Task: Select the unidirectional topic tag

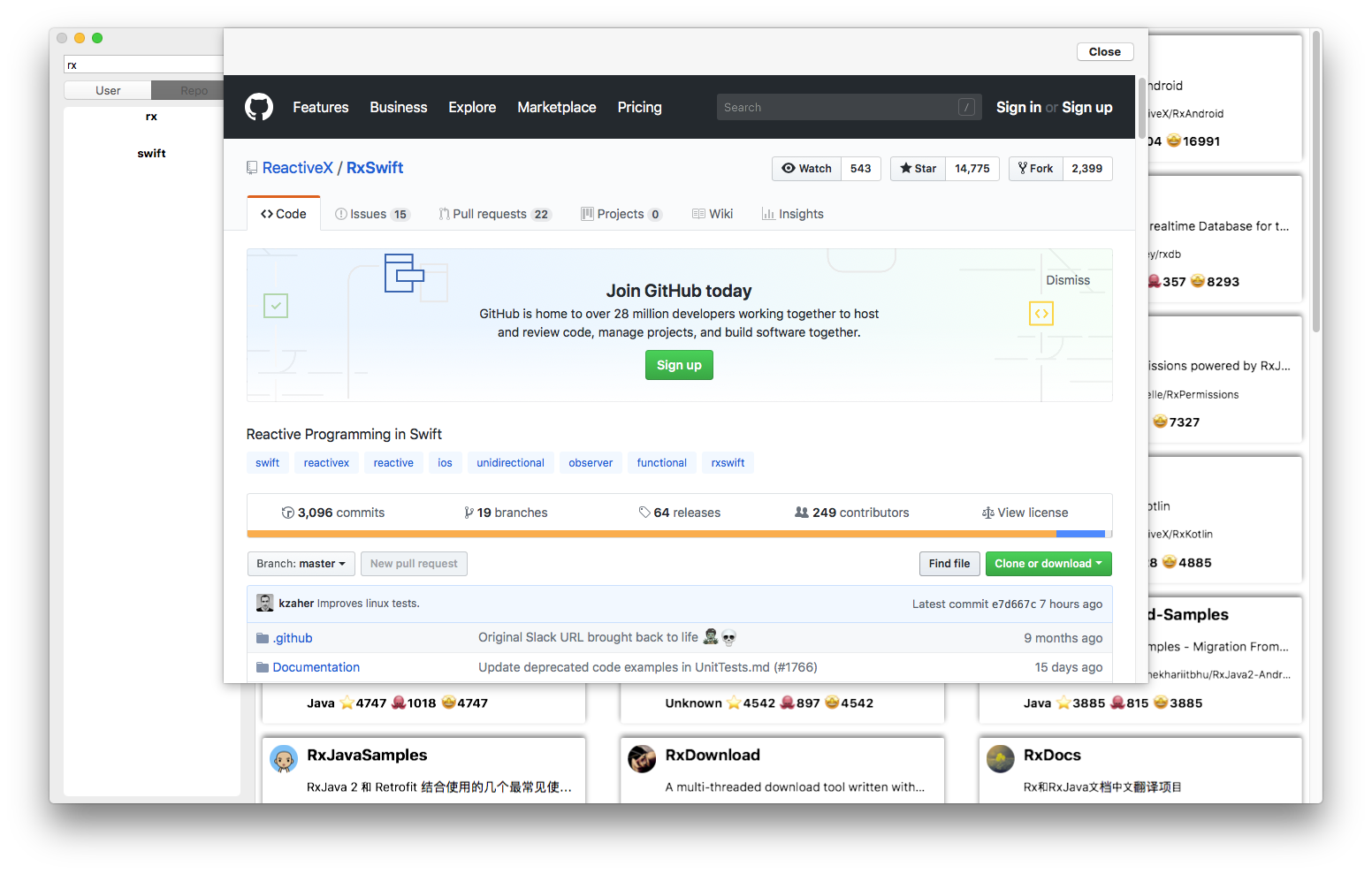Action: (x=511, y=463)
